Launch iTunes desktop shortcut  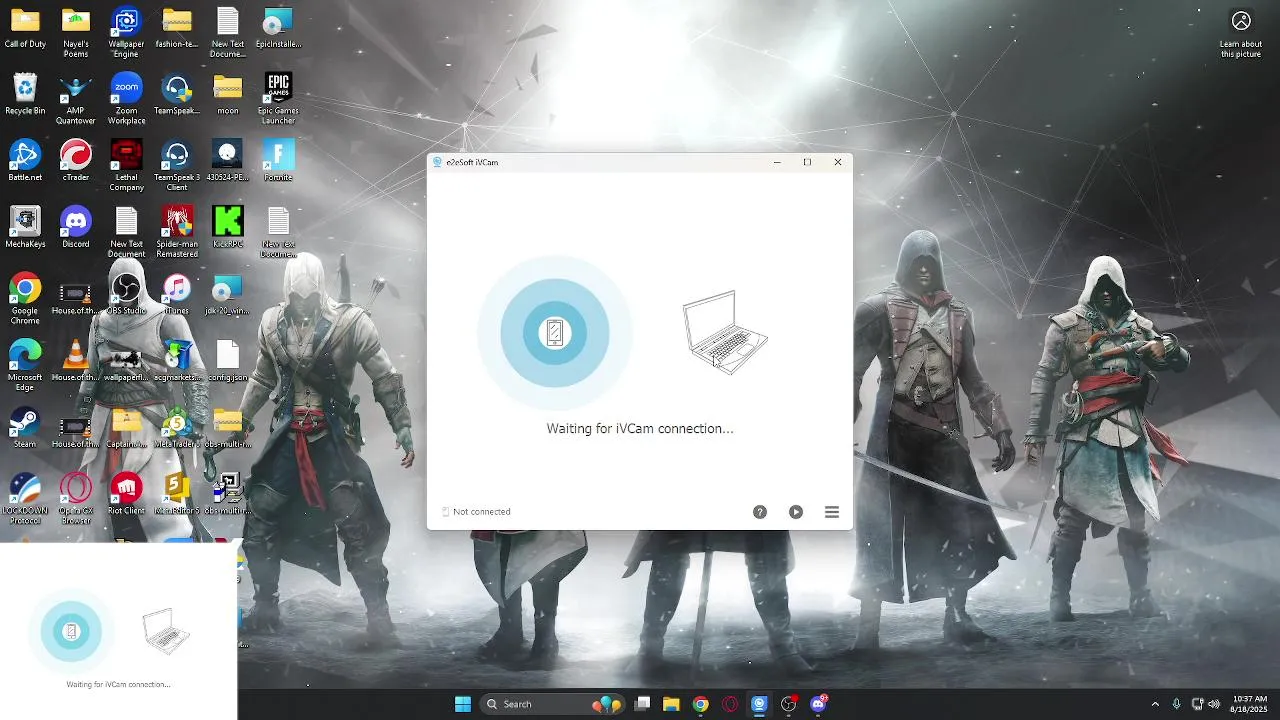pos(177,295)
